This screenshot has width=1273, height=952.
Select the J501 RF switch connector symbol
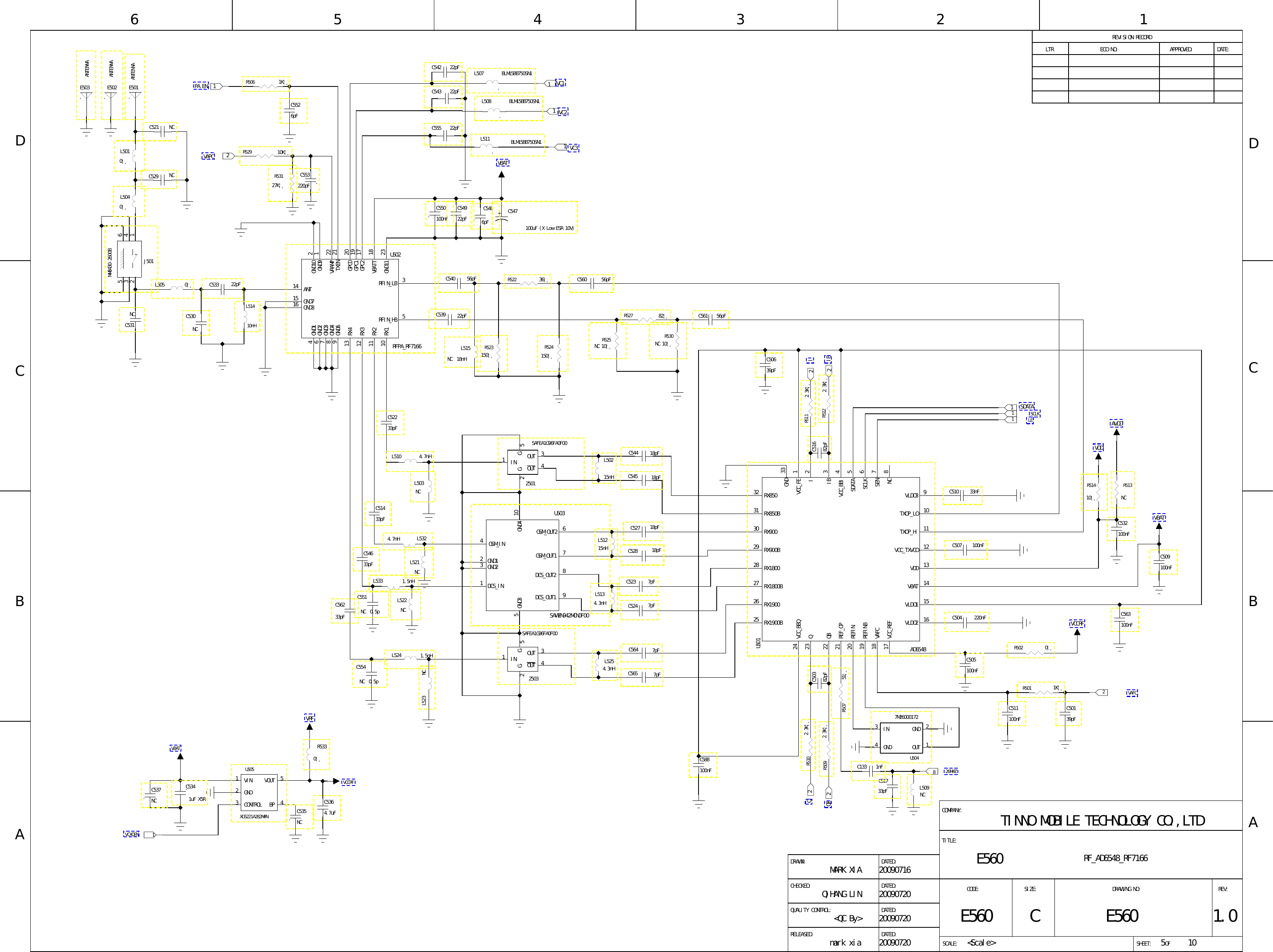point(129,259)
